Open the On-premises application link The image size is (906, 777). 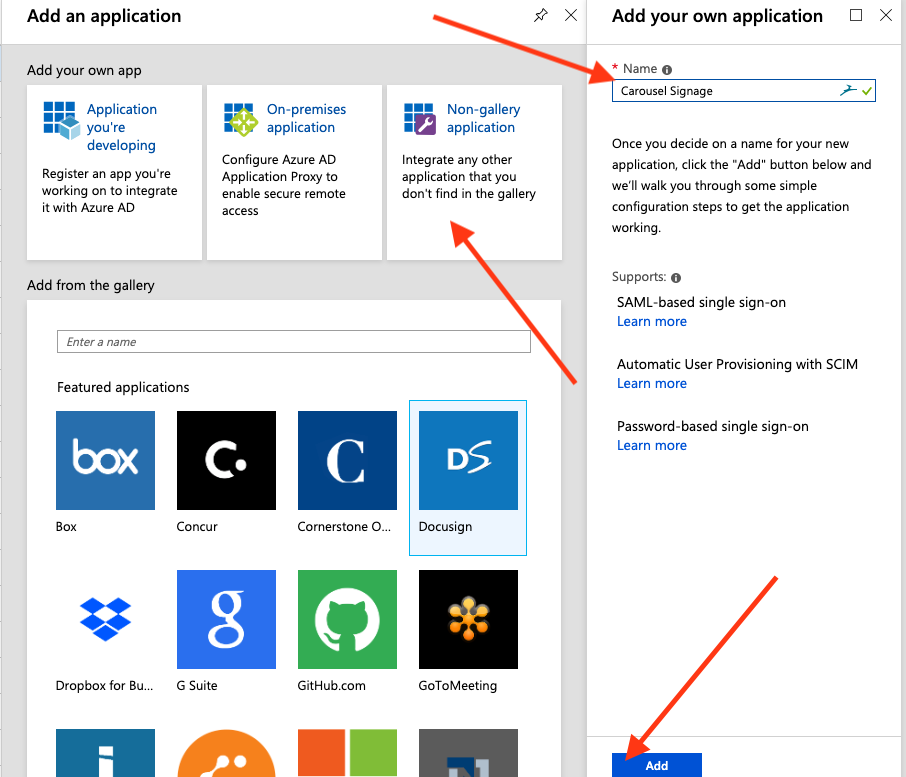point(306,118)
